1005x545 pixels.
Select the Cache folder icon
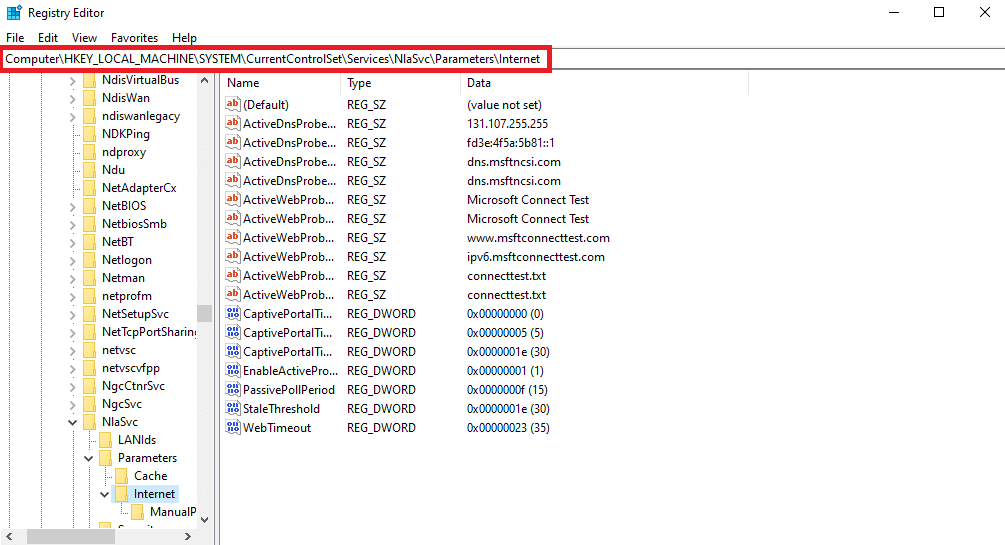(x=122, y=476)
